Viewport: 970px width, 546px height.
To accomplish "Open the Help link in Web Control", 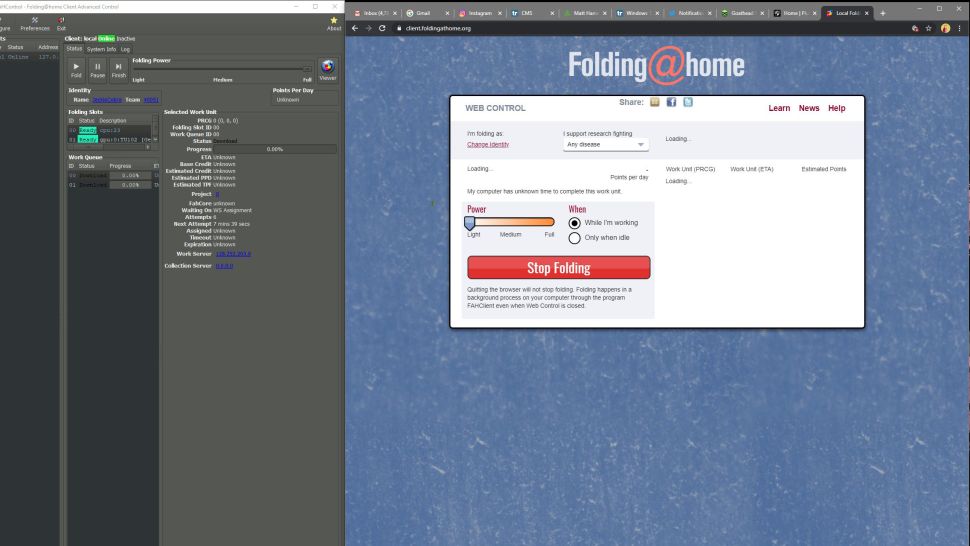I will [836, 108].
